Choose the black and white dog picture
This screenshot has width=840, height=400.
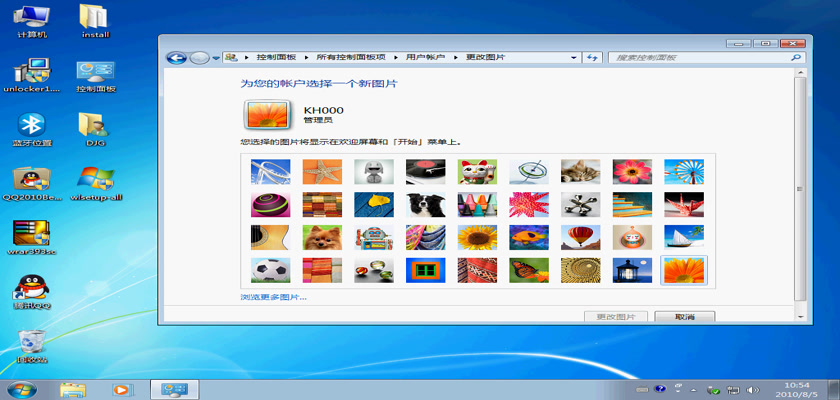tap(425, 204)
